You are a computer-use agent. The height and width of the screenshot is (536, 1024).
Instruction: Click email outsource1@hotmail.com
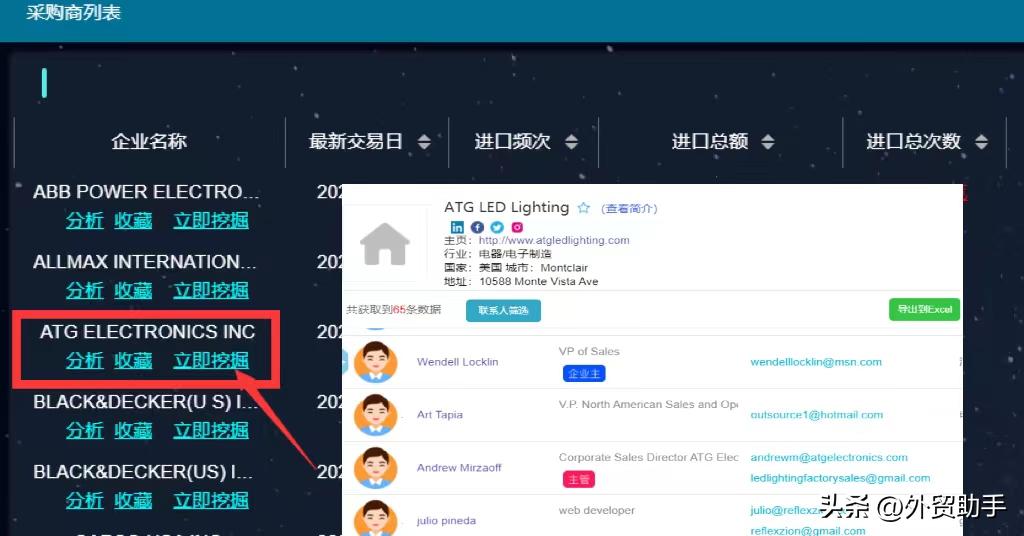click(816, 415)
